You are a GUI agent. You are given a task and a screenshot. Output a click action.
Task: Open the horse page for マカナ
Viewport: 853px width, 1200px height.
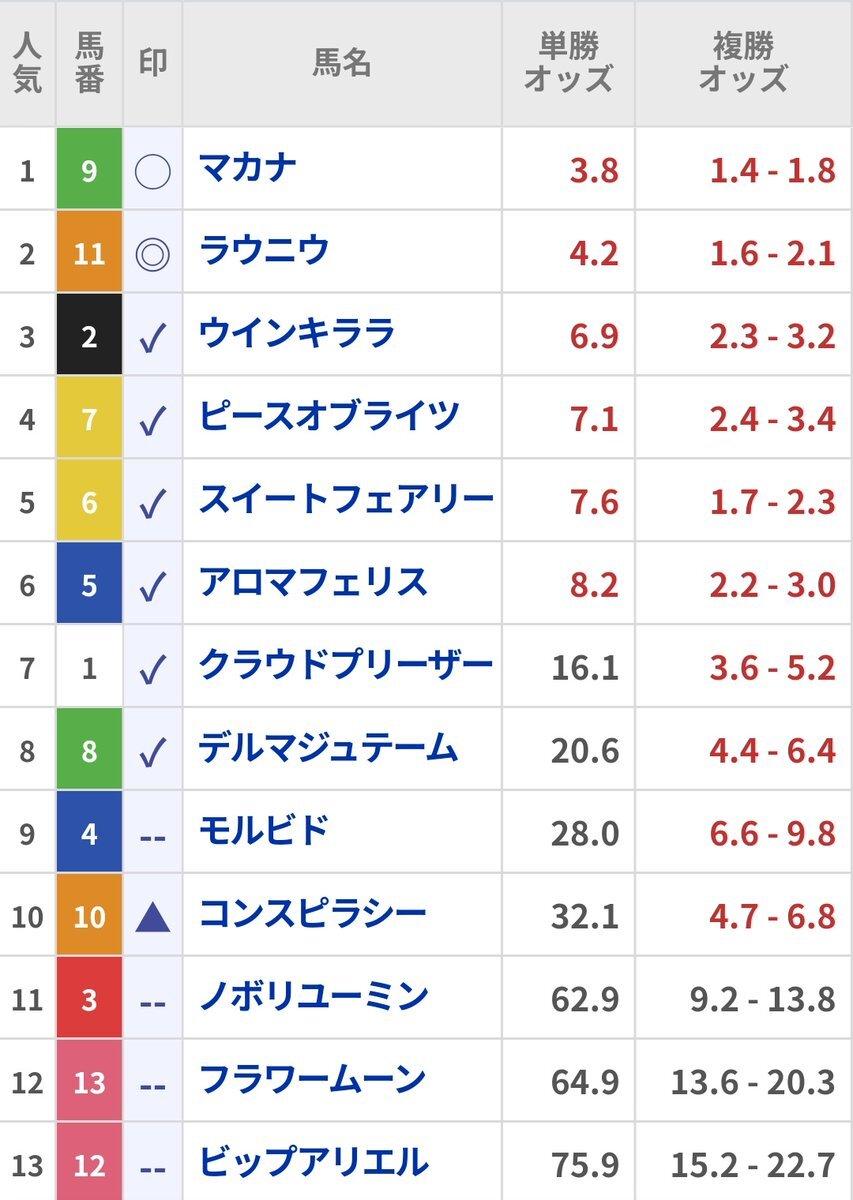248,168
